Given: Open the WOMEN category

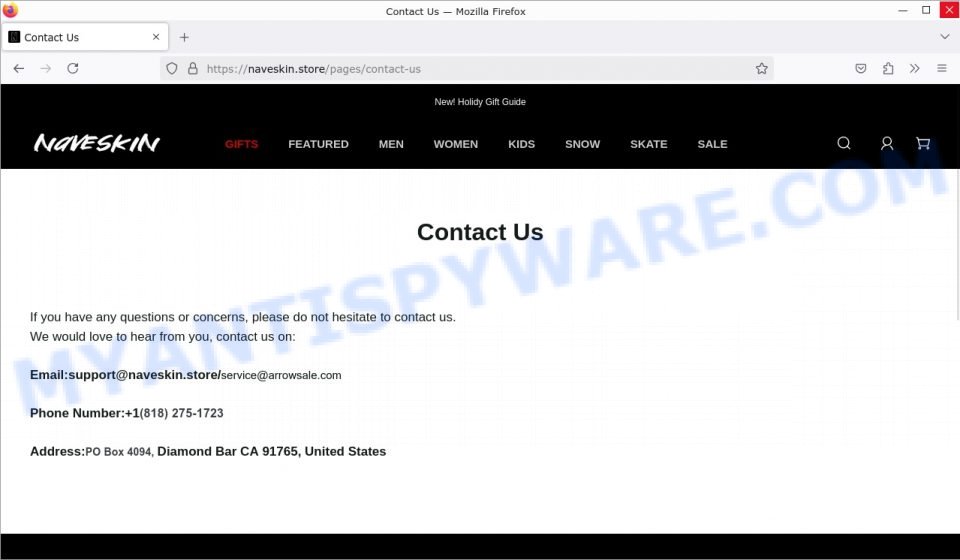Looking at the screenshot, I should (x=456, y=144).
